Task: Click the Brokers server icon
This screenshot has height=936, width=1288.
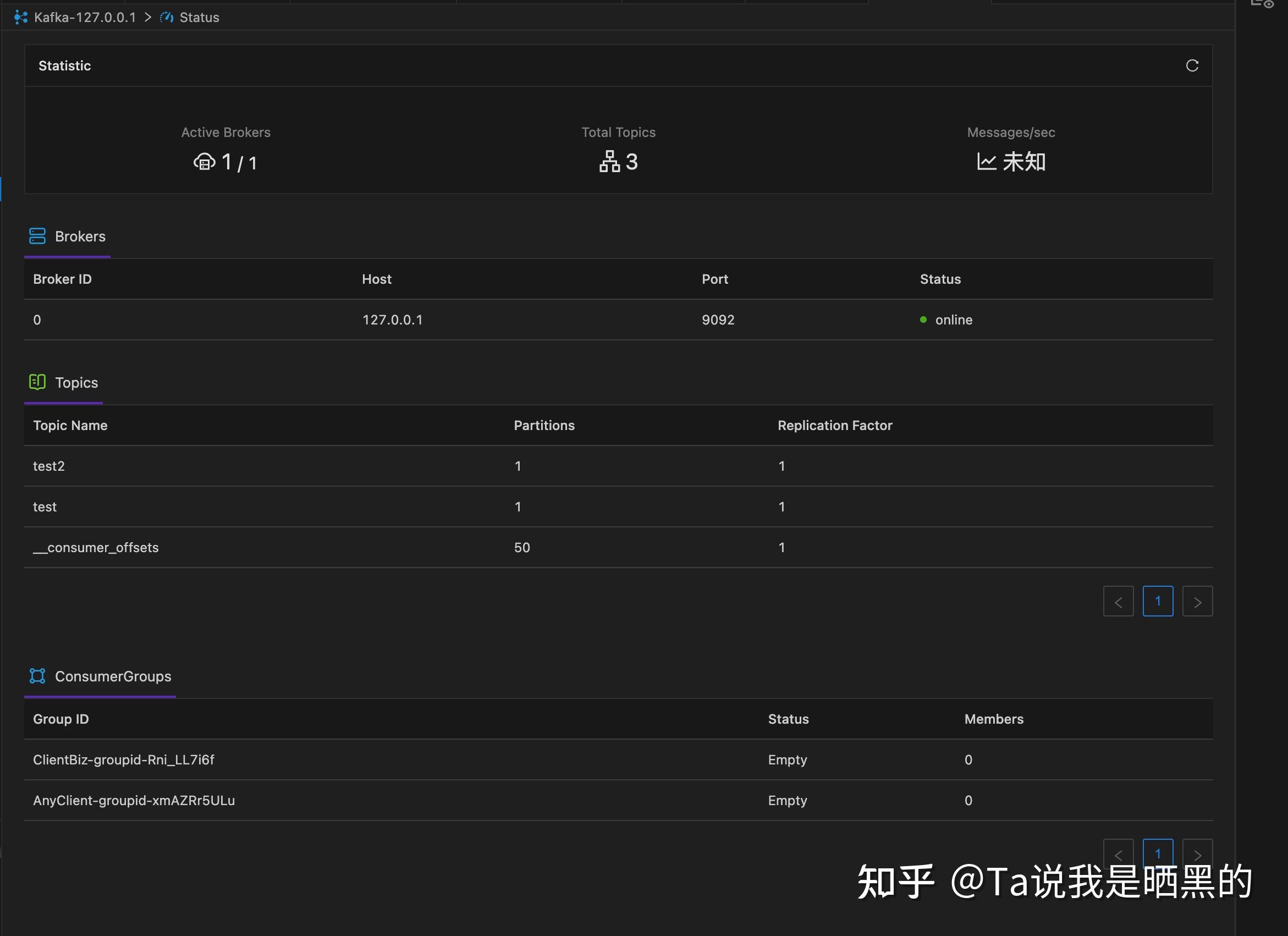Action: click(x=37, y=236)
